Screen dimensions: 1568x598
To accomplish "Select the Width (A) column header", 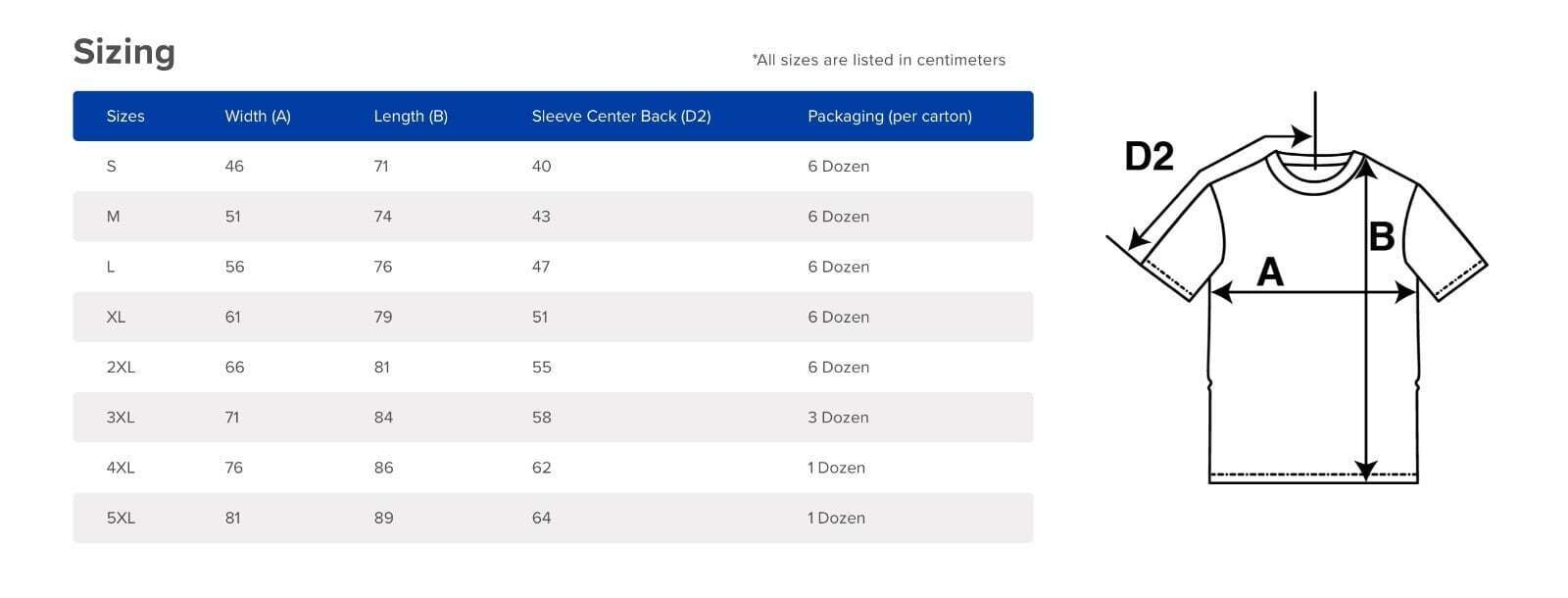I will (x=258, y=117).
